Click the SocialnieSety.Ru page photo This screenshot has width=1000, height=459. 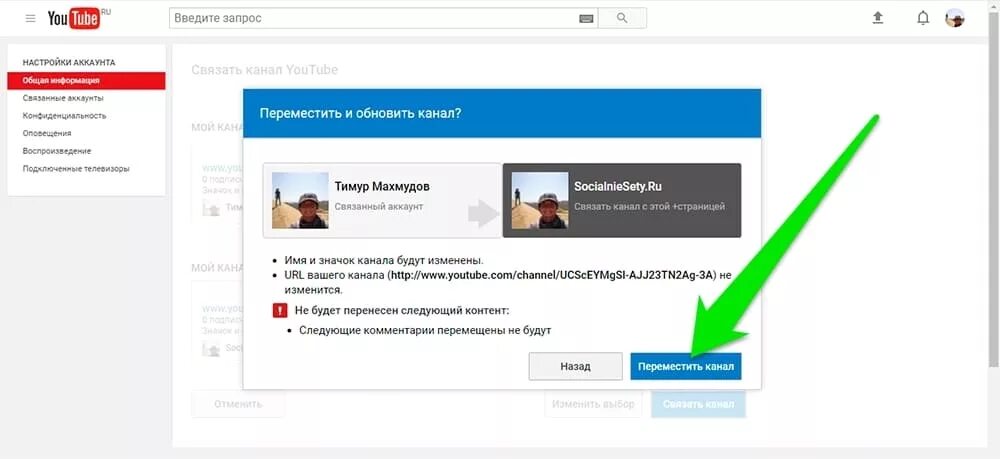[540, 200]
